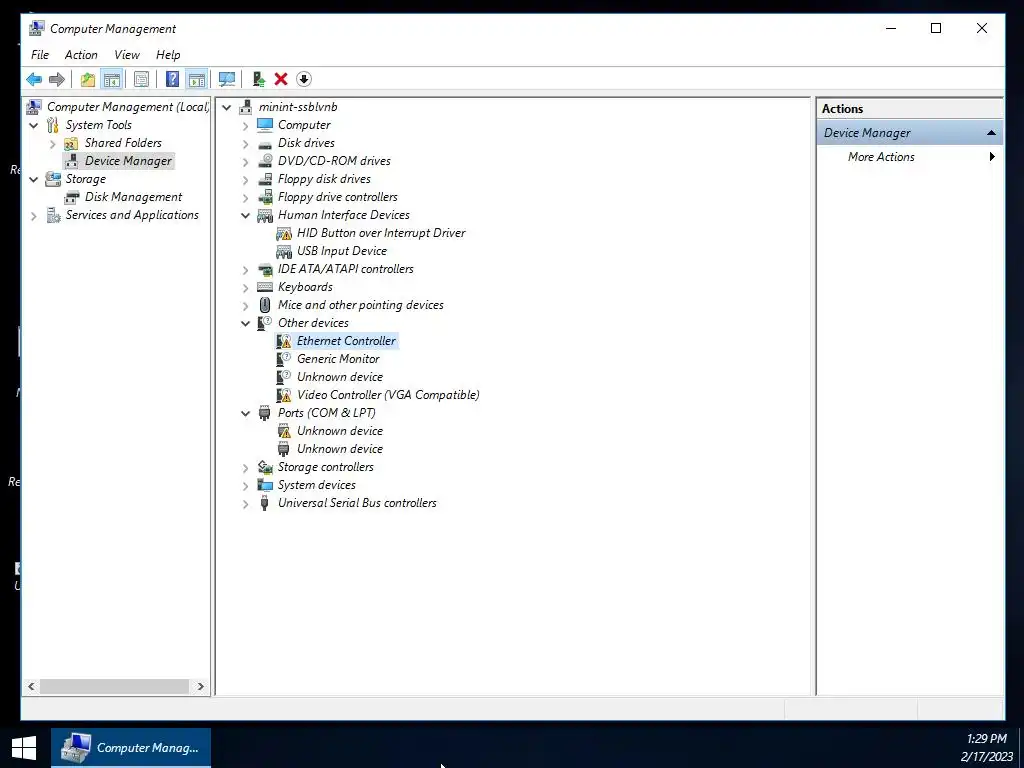This screenshot has height=768, width=1024.
Task: Expand Universal Serial Bus controllers category
Action: tap(246, 504)
